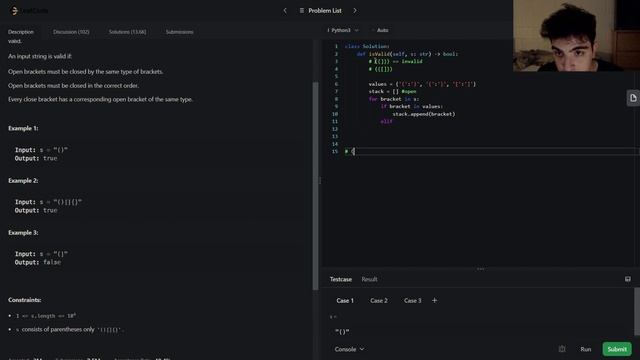640x360 pixels.
Task: Click the drag handle above Testcase panel
Action: pyautogui.click(x=480, y=269)
